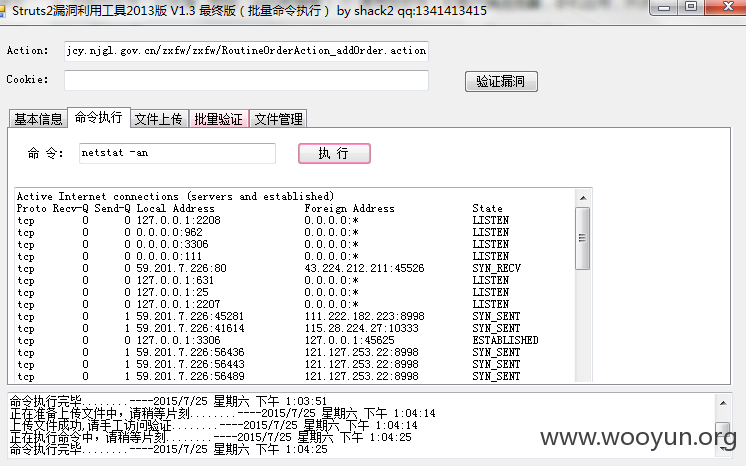Go to the 文件管理 tab
The image size is (746, 466).
coord(278,119)
